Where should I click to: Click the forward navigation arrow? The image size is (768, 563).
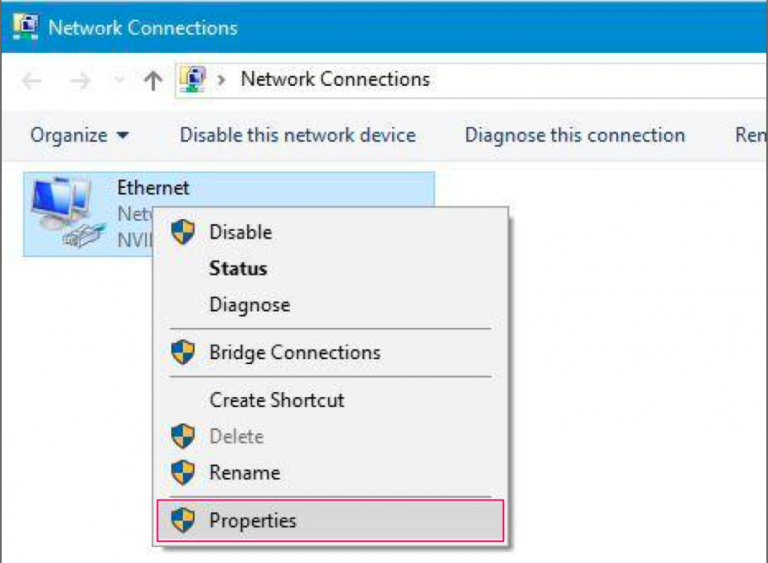point(80,81)
